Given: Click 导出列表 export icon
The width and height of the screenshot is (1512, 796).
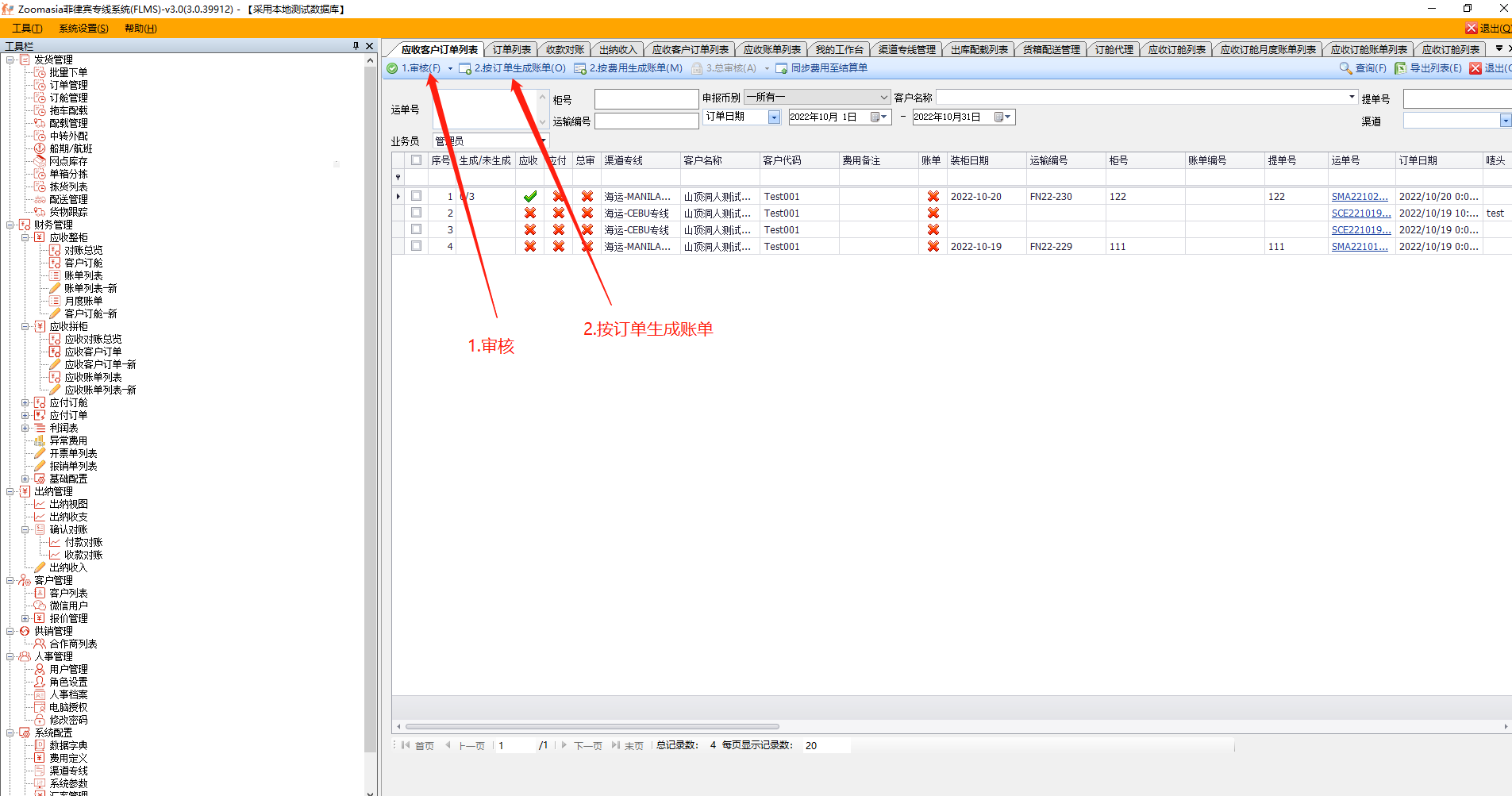Looking at the screenshot, I should click(1401, 68).
